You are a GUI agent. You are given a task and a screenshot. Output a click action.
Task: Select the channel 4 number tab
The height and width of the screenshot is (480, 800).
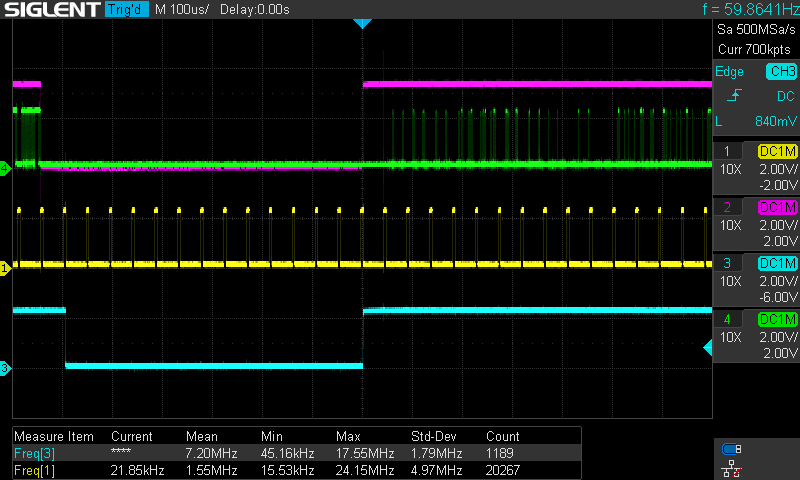727,319
